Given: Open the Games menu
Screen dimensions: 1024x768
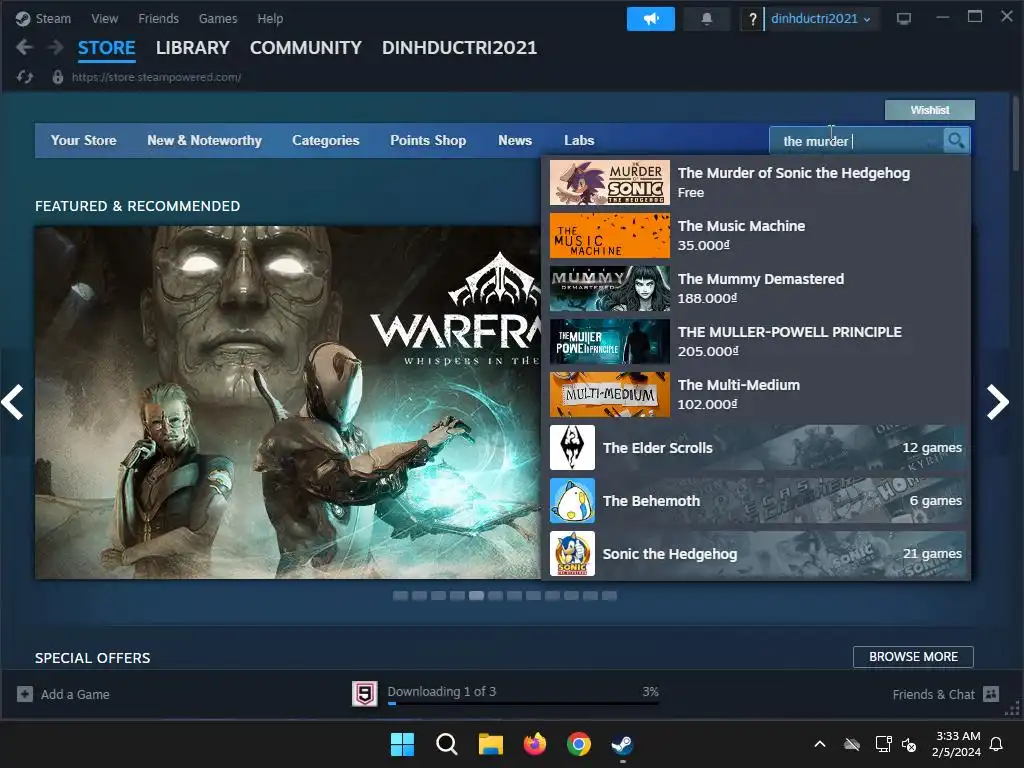Looking at the screenshot, I should tap(218, 19).
